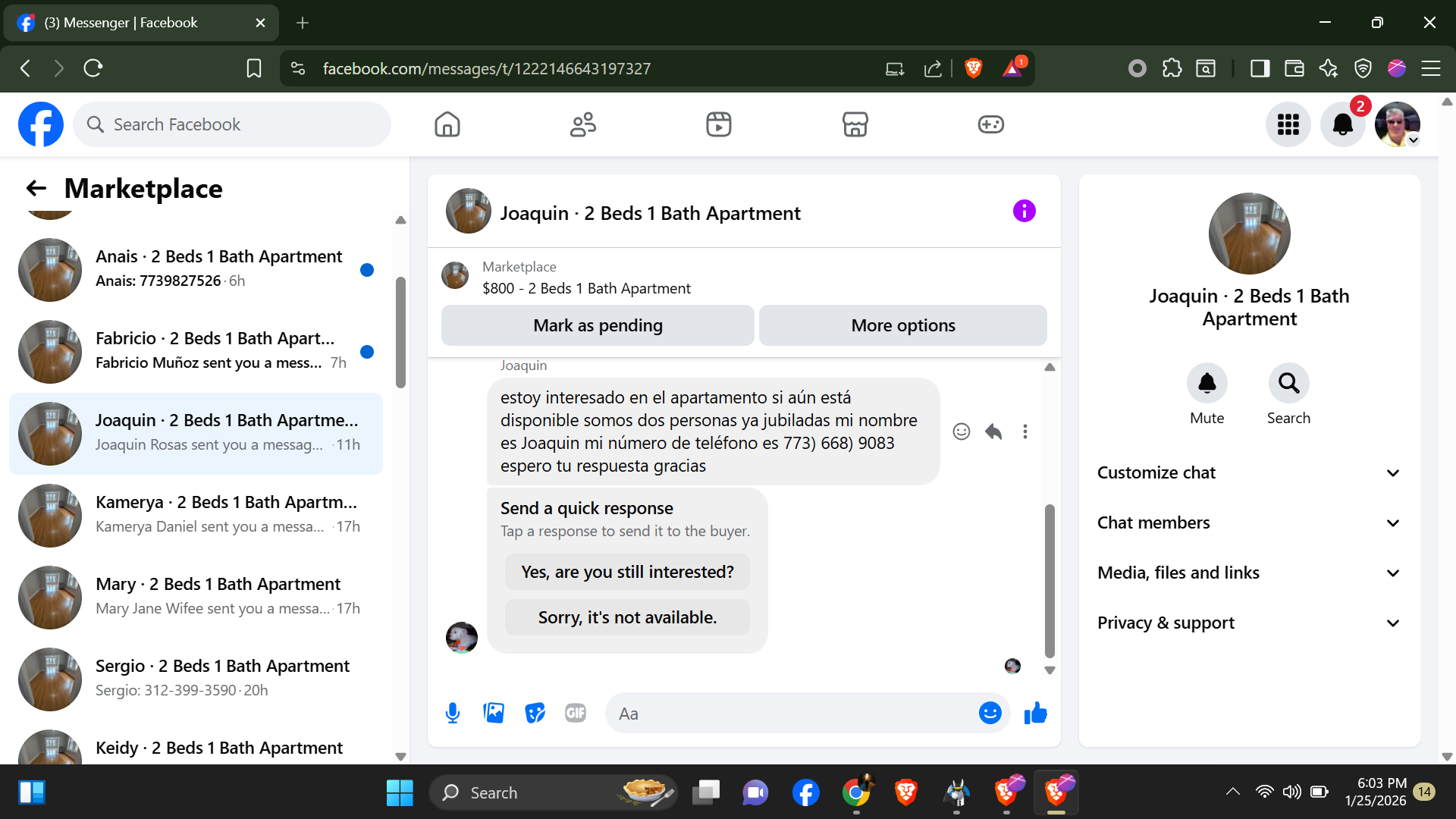Image resolution: width=1456 pixels, height=819 pixels.
Task: Open the Reels video icon
Action: point(719,124)
